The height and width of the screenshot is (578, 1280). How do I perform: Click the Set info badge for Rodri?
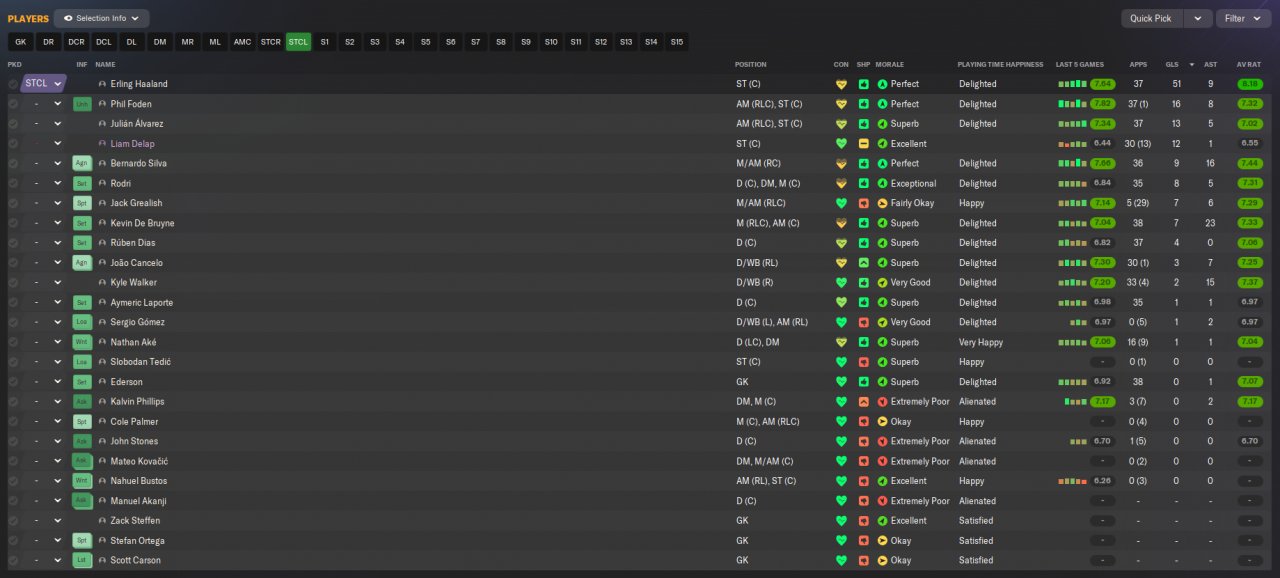82,183
